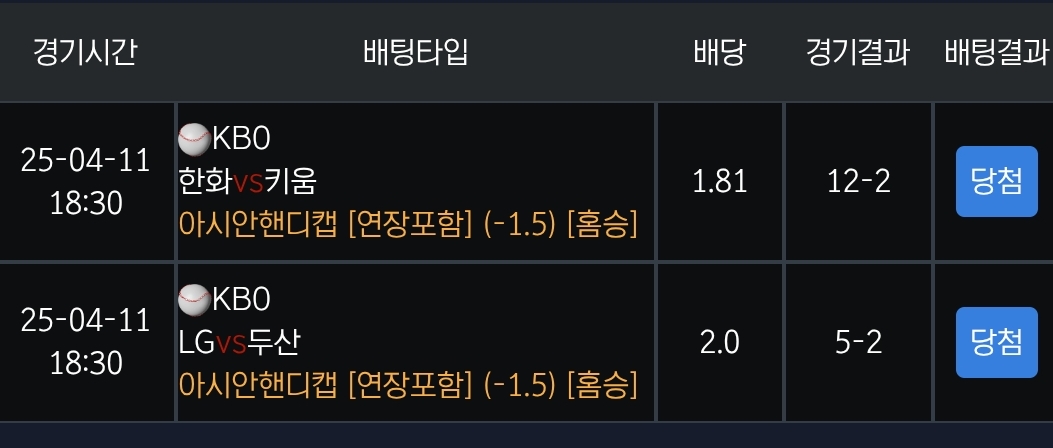Viewport: 1053px width, 448px height.
Task: Click the KBO league label above 한화vs키움
Action: pyautogui.click(x=241, y=136)
